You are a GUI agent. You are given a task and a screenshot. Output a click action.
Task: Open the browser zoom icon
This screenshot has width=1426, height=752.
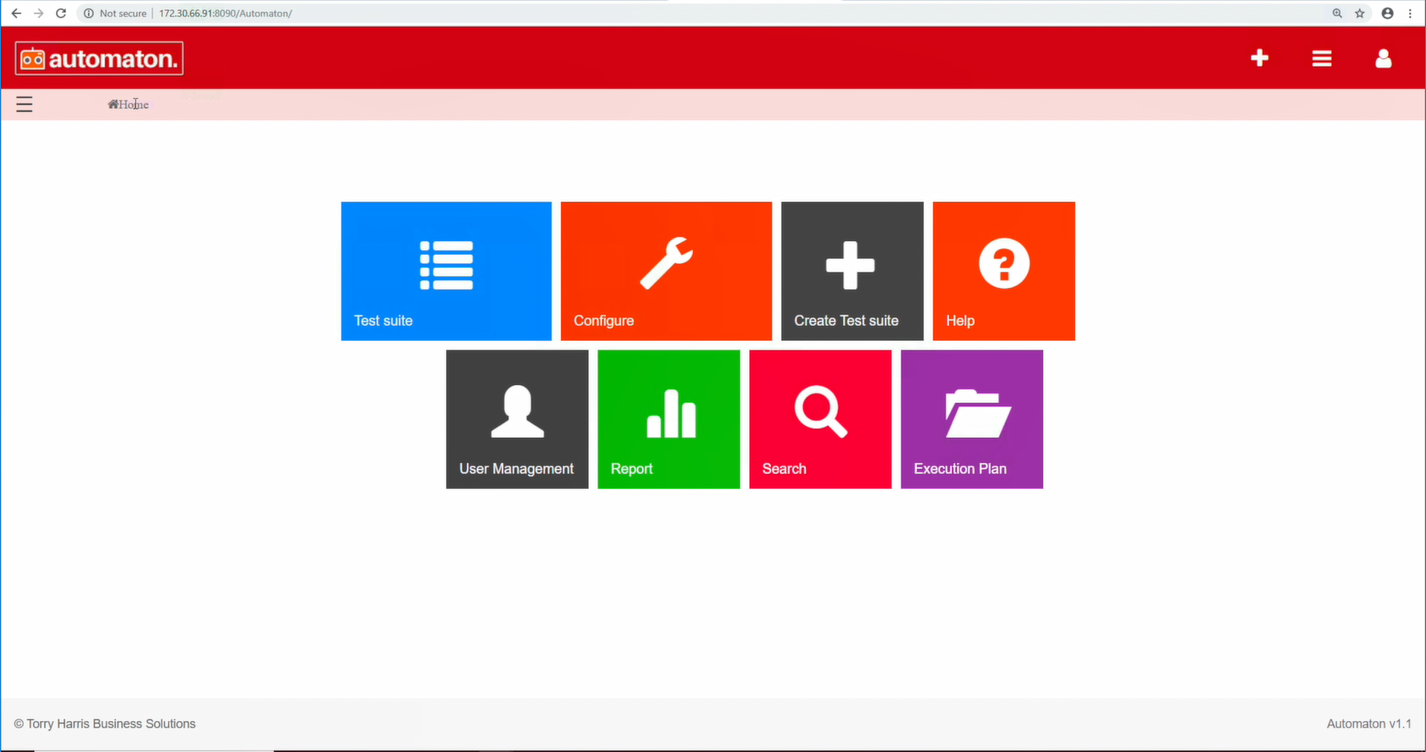[1337, 13]
